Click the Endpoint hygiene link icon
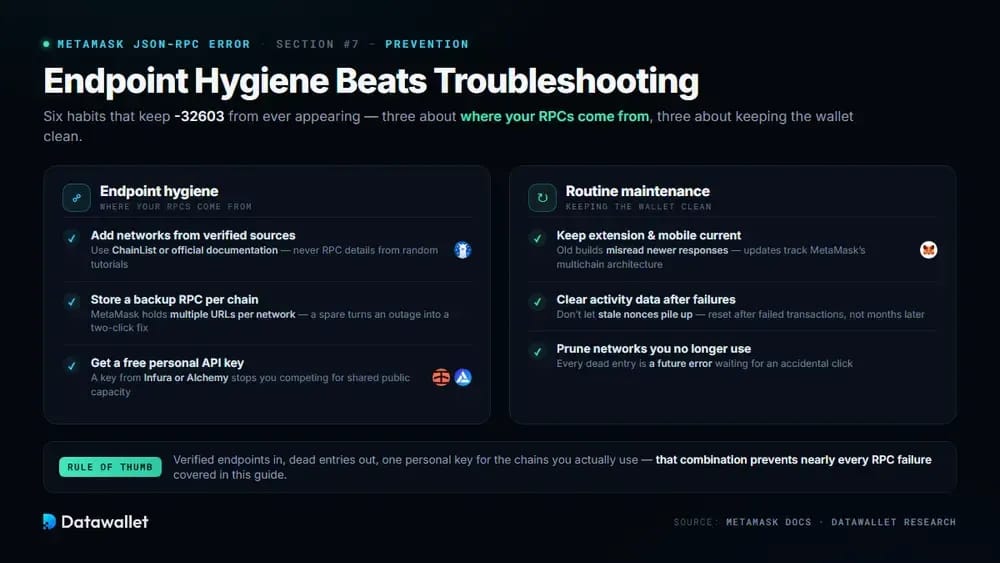This screenshot has width=1000, height=563. tap(77, 198)
